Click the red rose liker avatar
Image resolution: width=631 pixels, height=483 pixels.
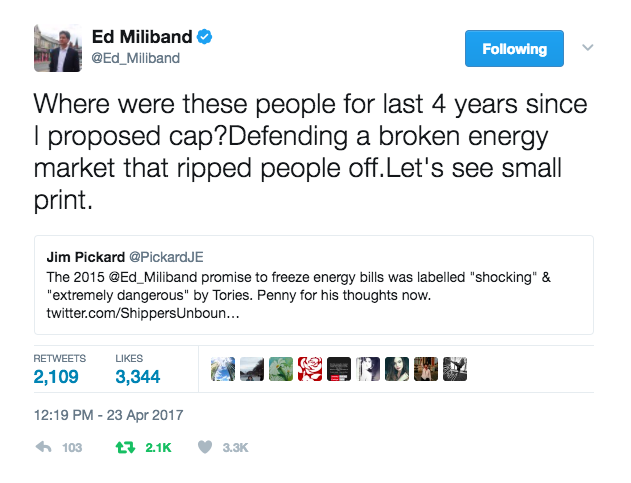click(x=310, y=369)
